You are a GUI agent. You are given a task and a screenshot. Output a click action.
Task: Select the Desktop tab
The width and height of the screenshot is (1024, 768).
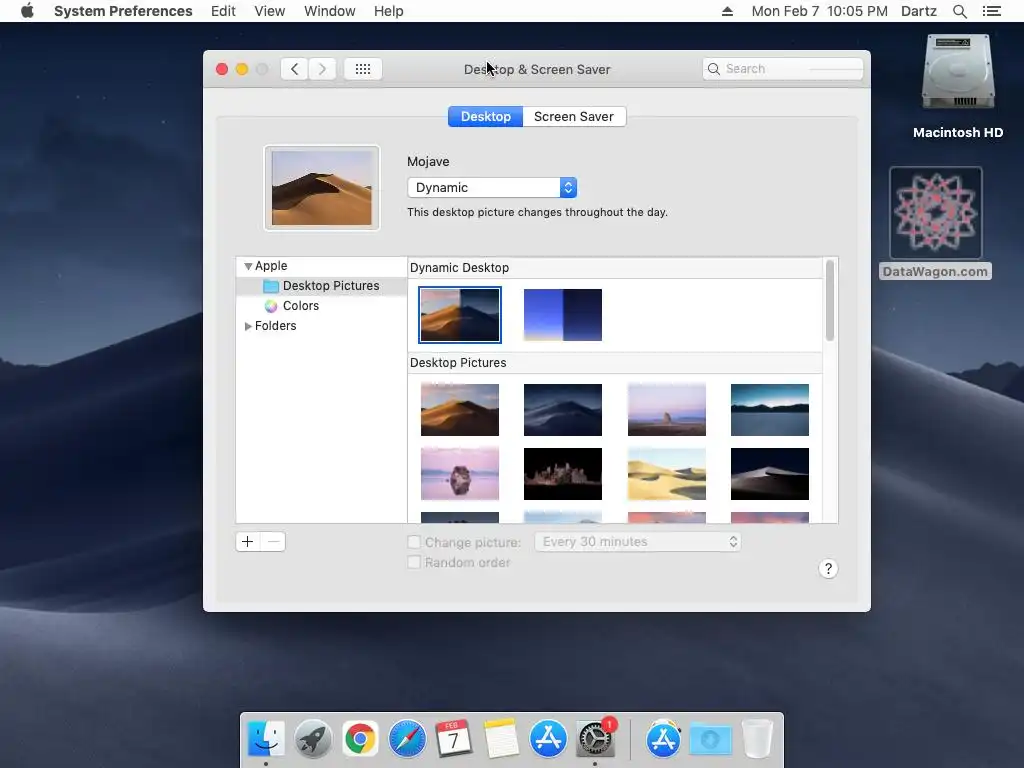point(485,116)
